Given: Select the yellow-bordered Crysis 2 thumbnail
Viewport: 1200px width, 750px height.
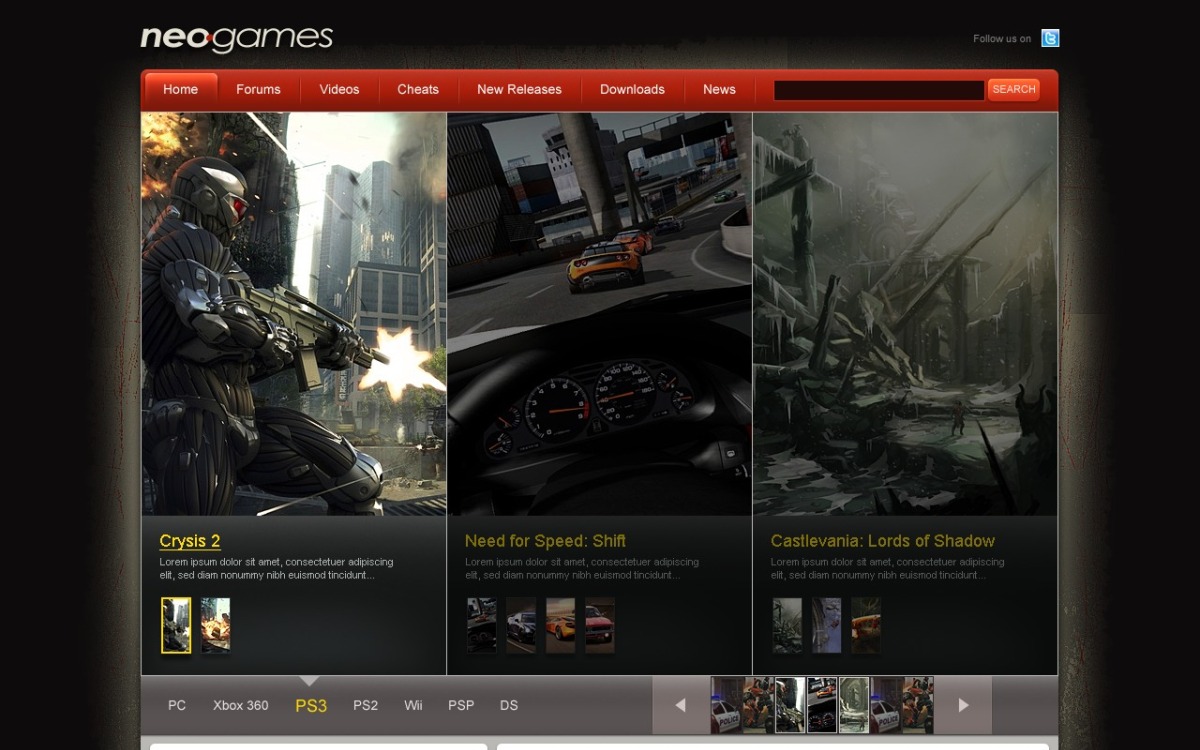Looking at the screenshot, I should pyautogui.click(x=176, y=625).
